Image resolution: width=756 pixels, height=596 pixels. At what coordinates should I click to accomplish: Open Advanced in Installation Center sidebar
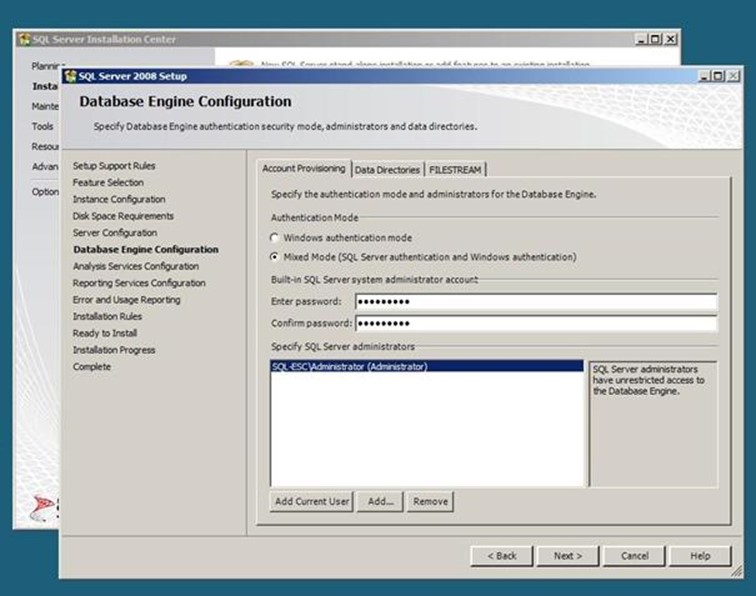point(45,166)
